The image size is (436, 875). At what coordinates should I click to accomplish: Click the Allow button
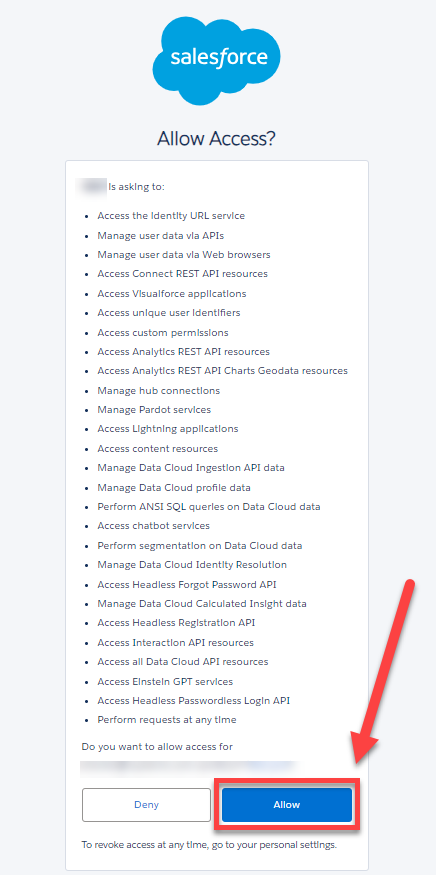(287, 805)
